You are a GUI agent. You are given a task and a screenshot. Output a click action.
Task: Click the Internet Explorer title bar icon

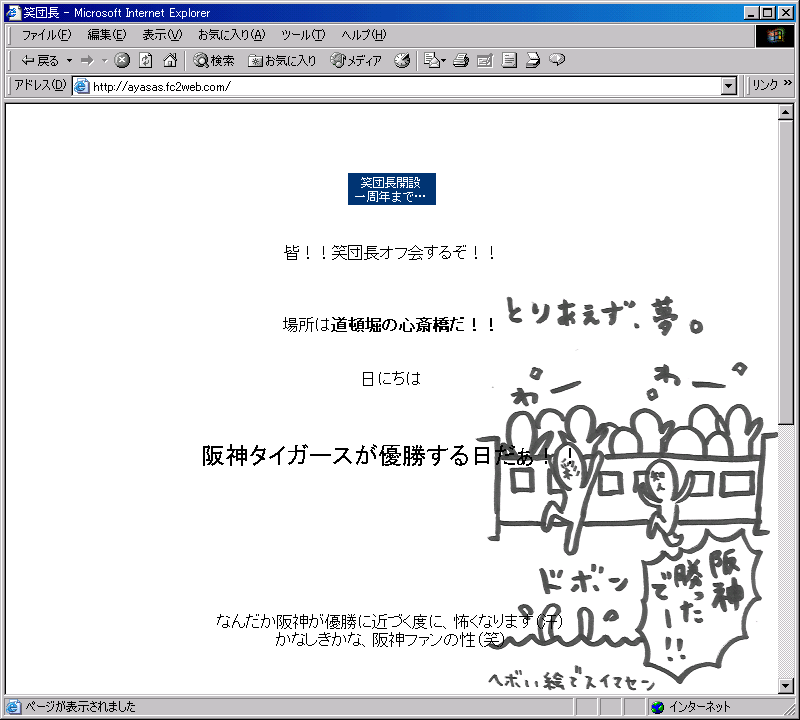13,12
